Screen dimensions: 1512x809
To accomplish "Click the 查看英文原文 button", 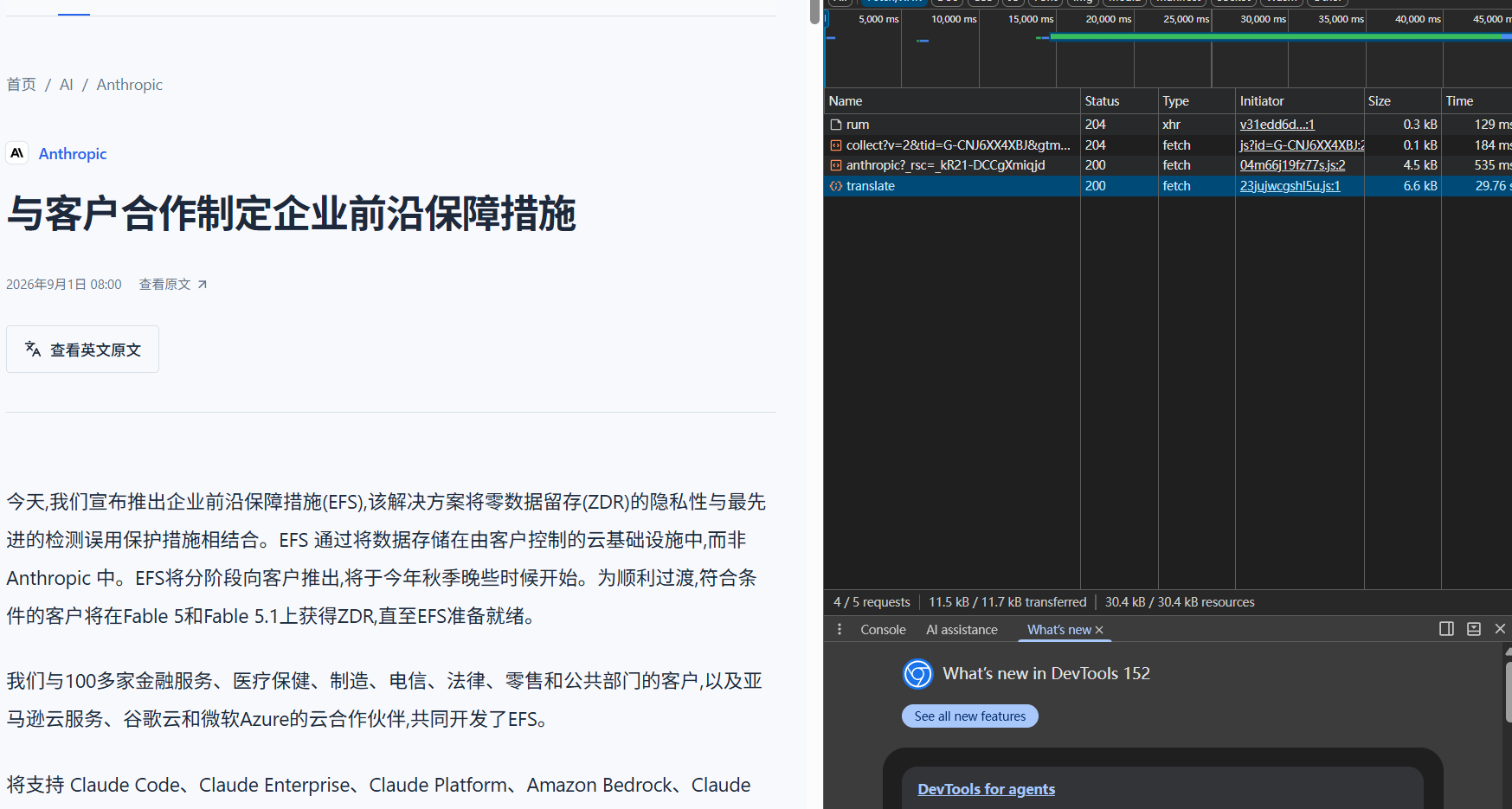I will coord(82,350).
